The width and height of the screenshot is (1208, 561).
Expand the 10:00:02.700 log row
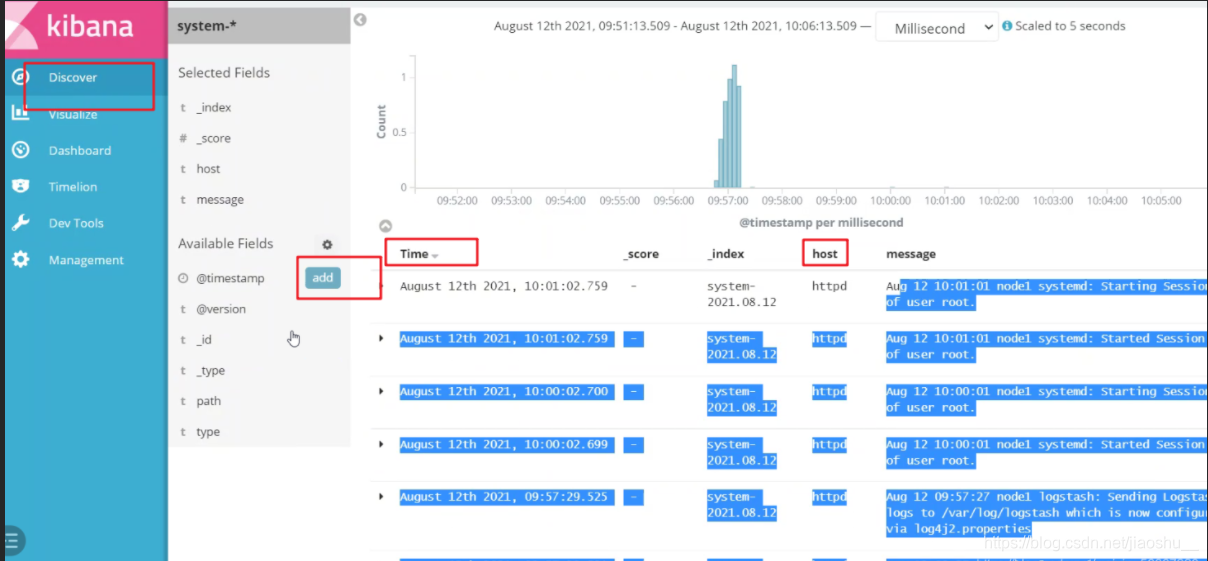(x=381, y=391)
